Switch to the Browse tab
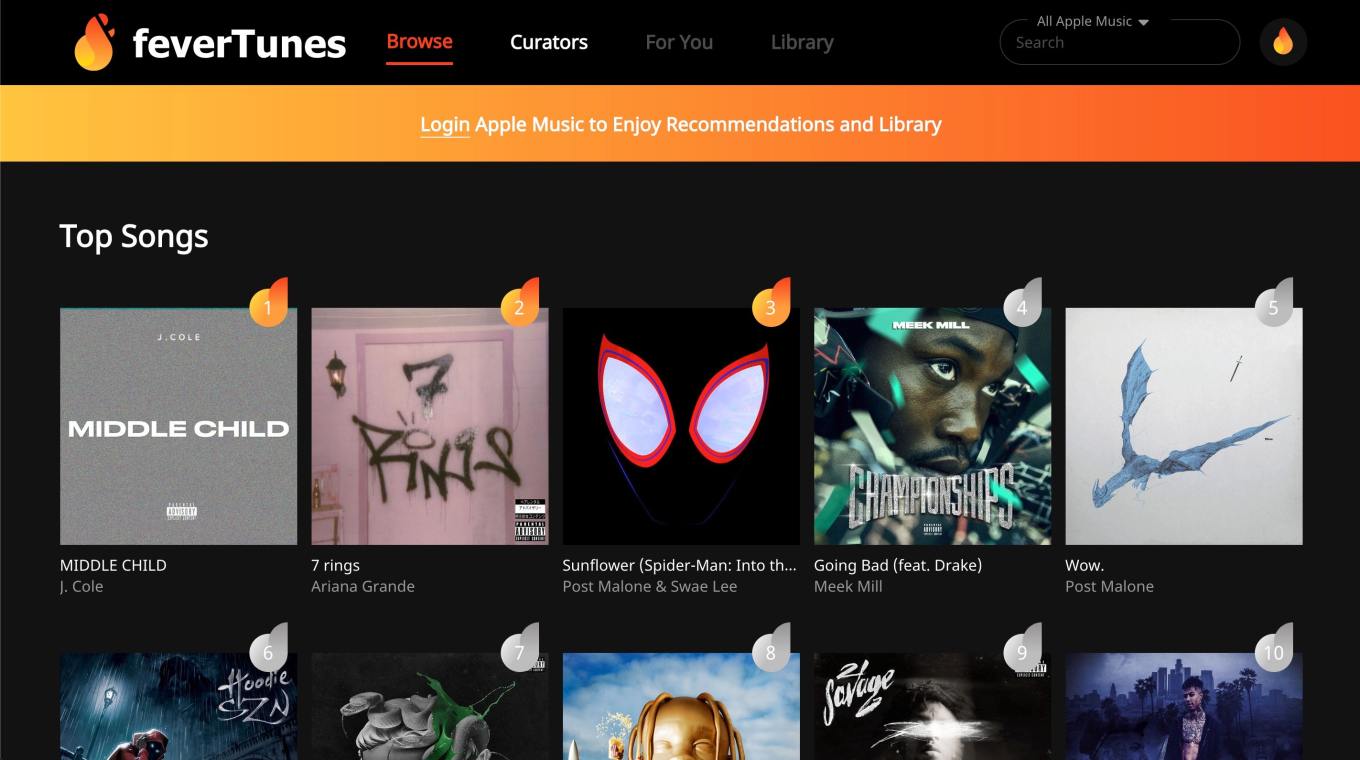The width and height of the screenshot is (1360, 760). pos(419,42)
